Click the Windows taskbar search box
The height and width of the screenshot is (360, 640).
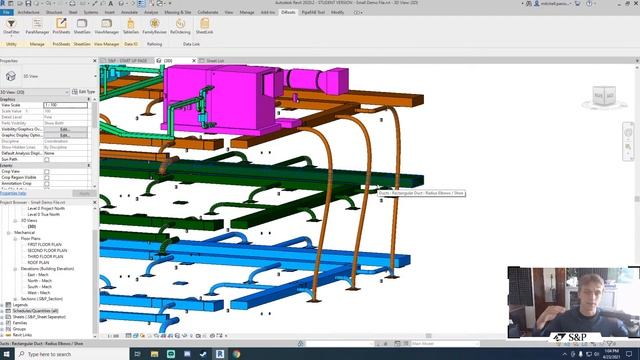click(x=71, y=354)
